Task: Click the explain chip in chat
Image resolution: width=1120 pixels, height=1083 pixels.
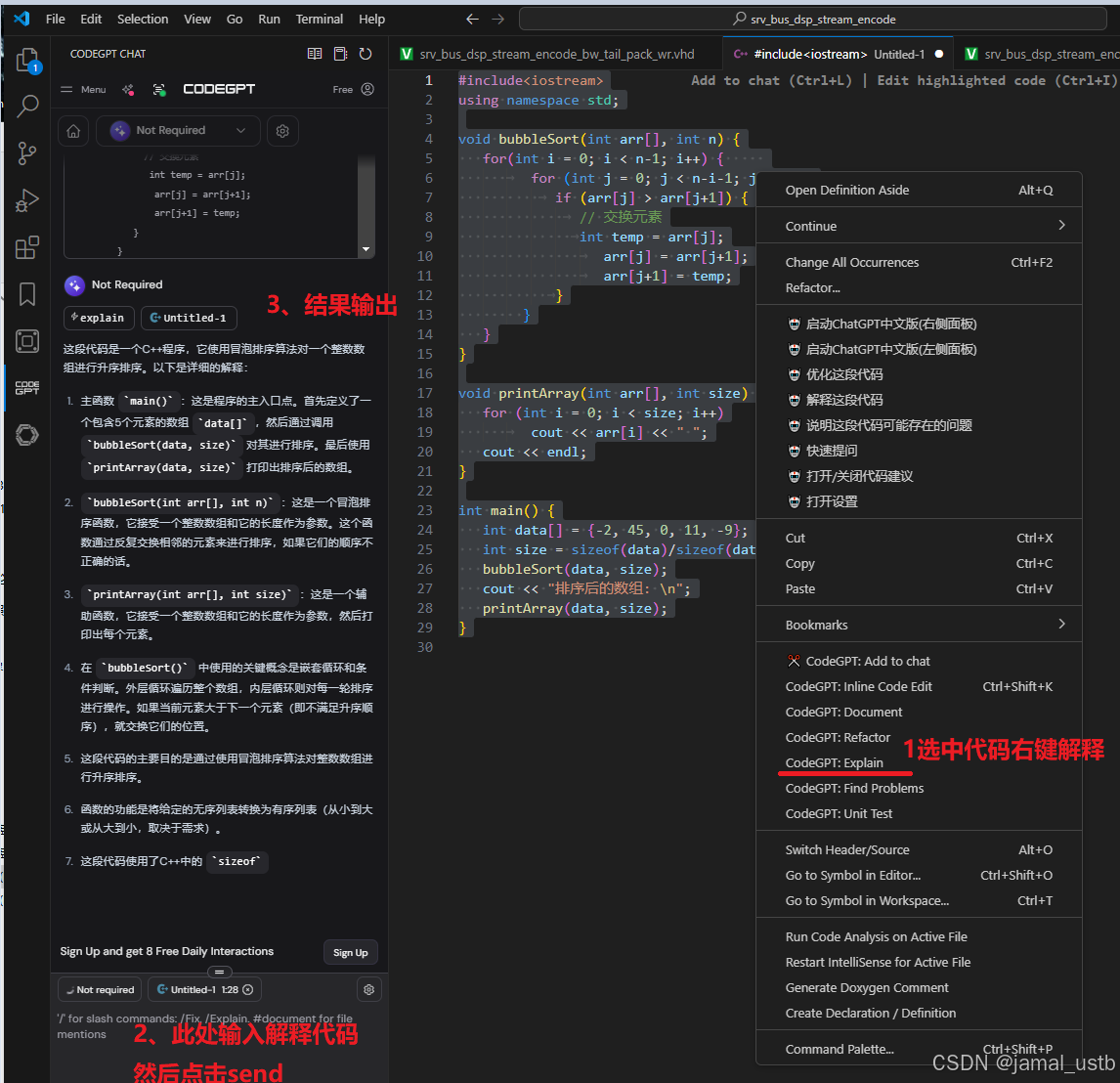Action: tap(99, 318)
